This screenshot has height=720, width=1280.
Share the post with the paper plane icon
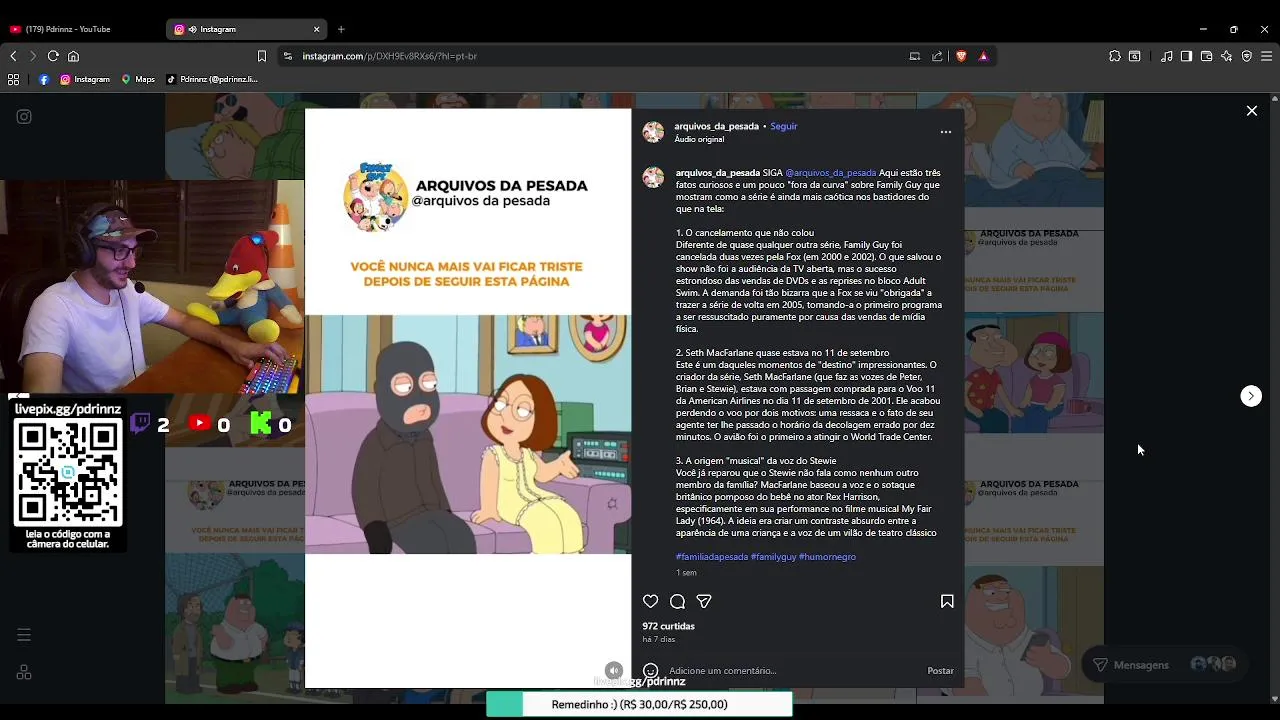704,601
